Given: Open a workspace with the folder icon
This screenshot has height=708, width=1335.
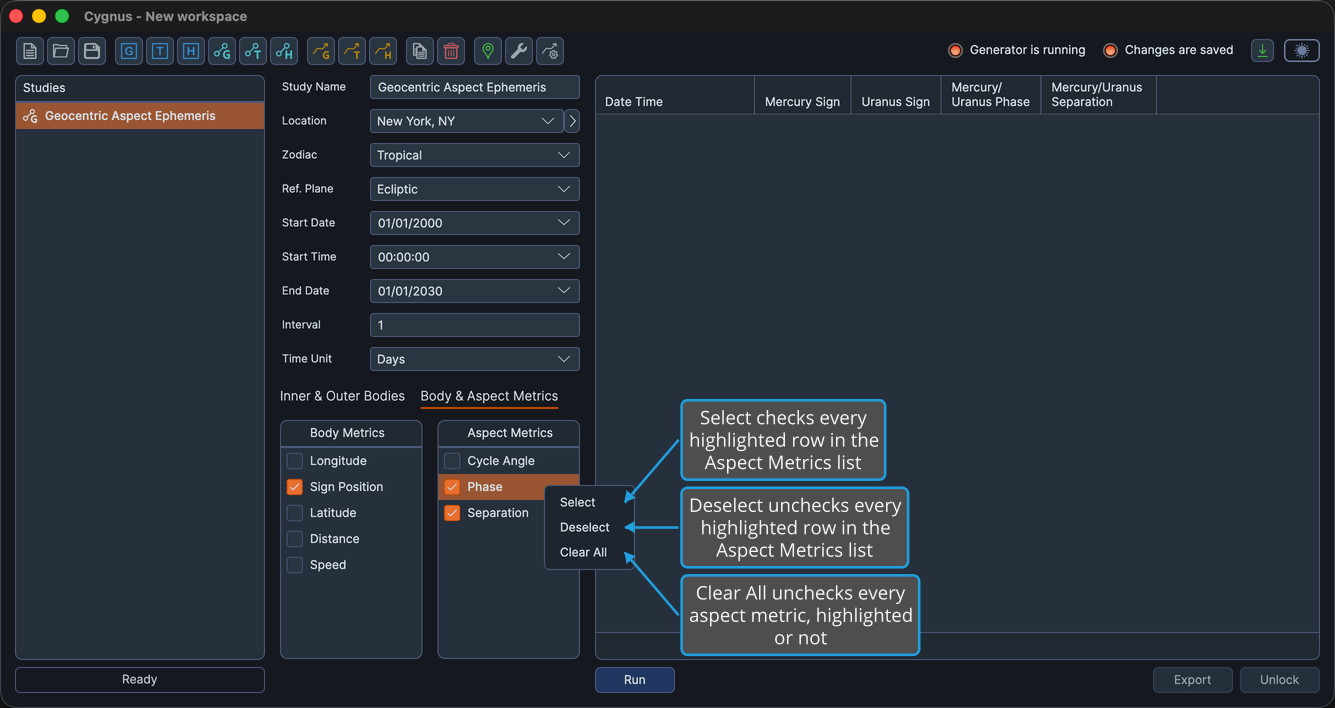Looking at the screenshot, I should click(61, 51).
